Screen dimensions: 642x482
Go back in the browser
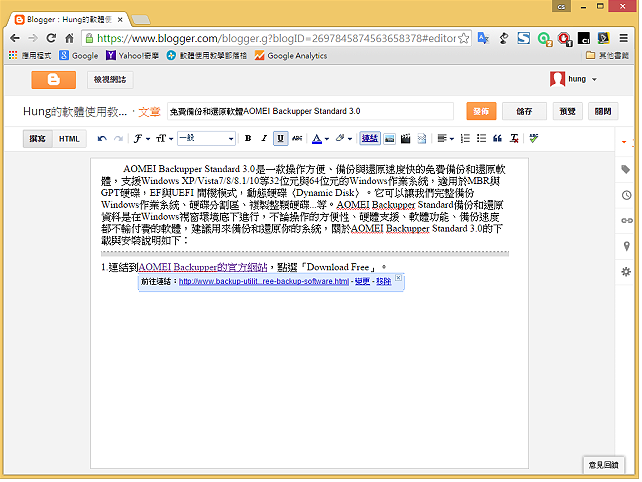click(x=15, y=38)
